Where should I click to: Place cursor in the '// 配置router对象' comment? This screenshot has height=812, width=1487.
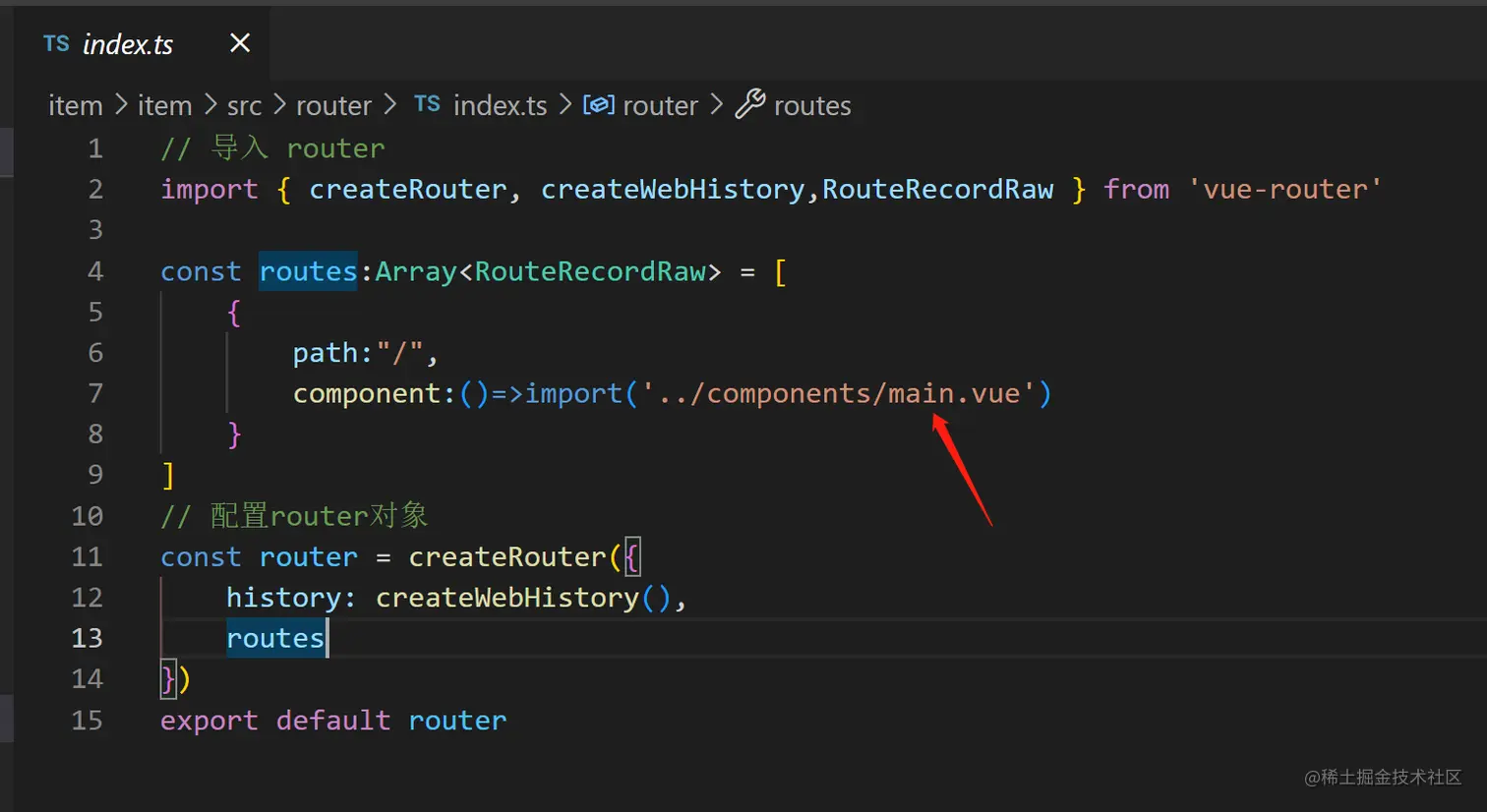tap(294, 516)
